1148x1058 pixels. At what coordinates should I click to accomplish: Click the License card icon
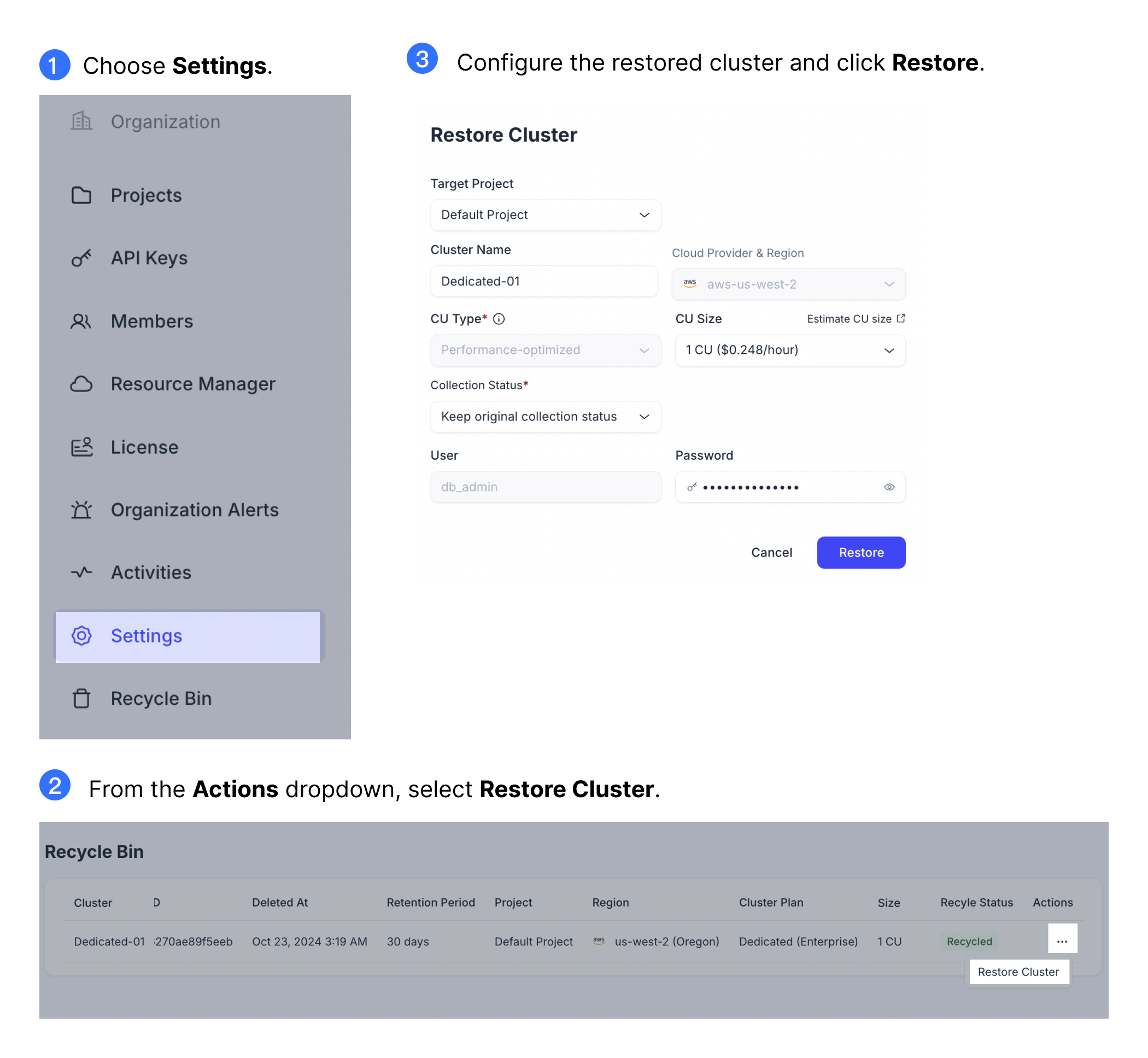pos(81,447)
